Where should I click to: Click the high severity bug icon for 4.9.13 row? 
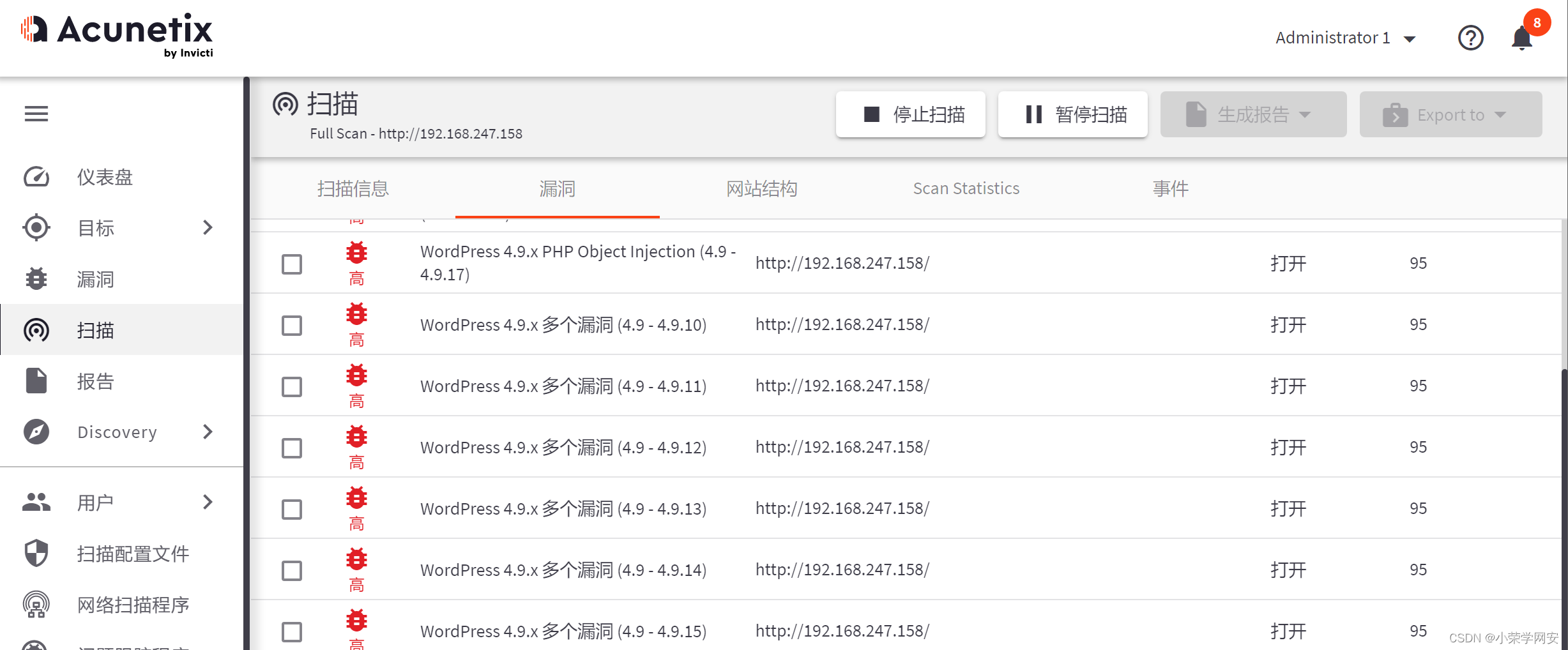tap(356, 498)
